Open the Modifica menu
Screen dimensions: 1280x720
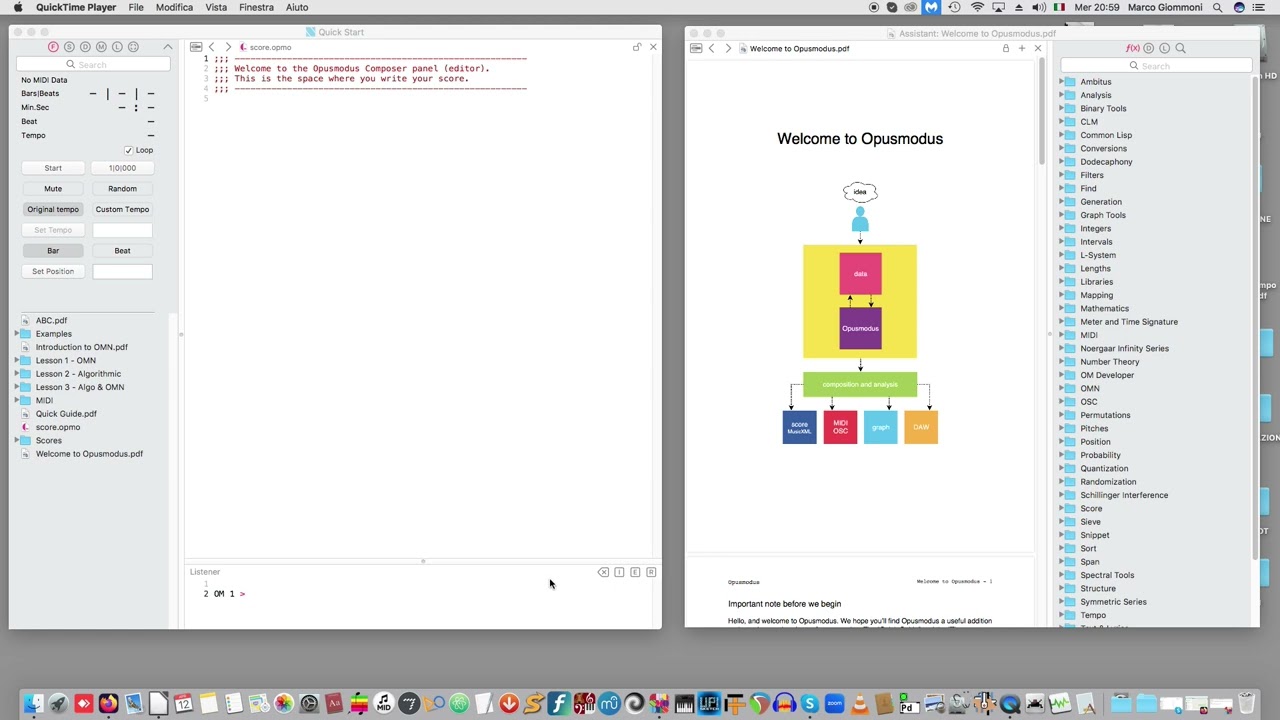point(174,7)
